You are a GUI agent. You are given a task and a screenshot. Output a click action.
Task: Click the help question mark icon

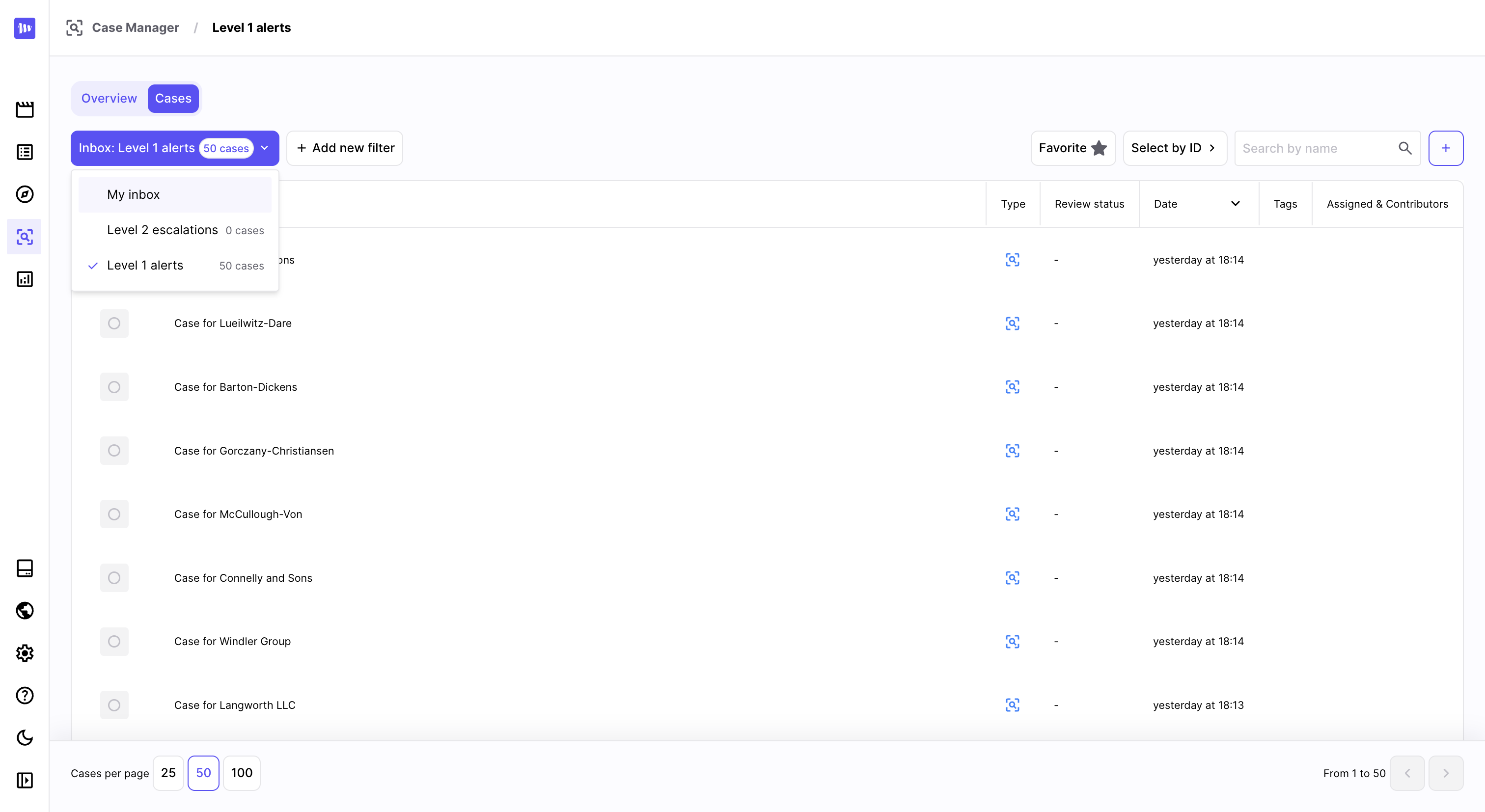click(24, 696)
